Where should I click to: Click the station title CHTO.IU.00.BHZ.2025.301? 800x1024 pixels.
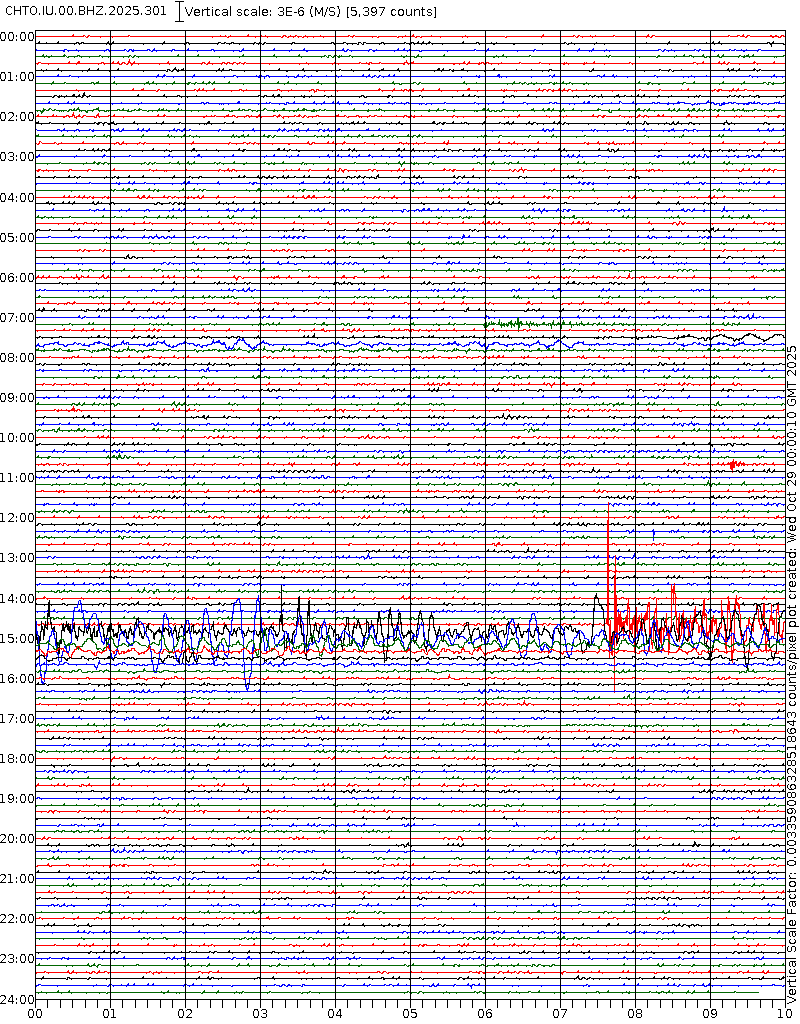(86, 11)
